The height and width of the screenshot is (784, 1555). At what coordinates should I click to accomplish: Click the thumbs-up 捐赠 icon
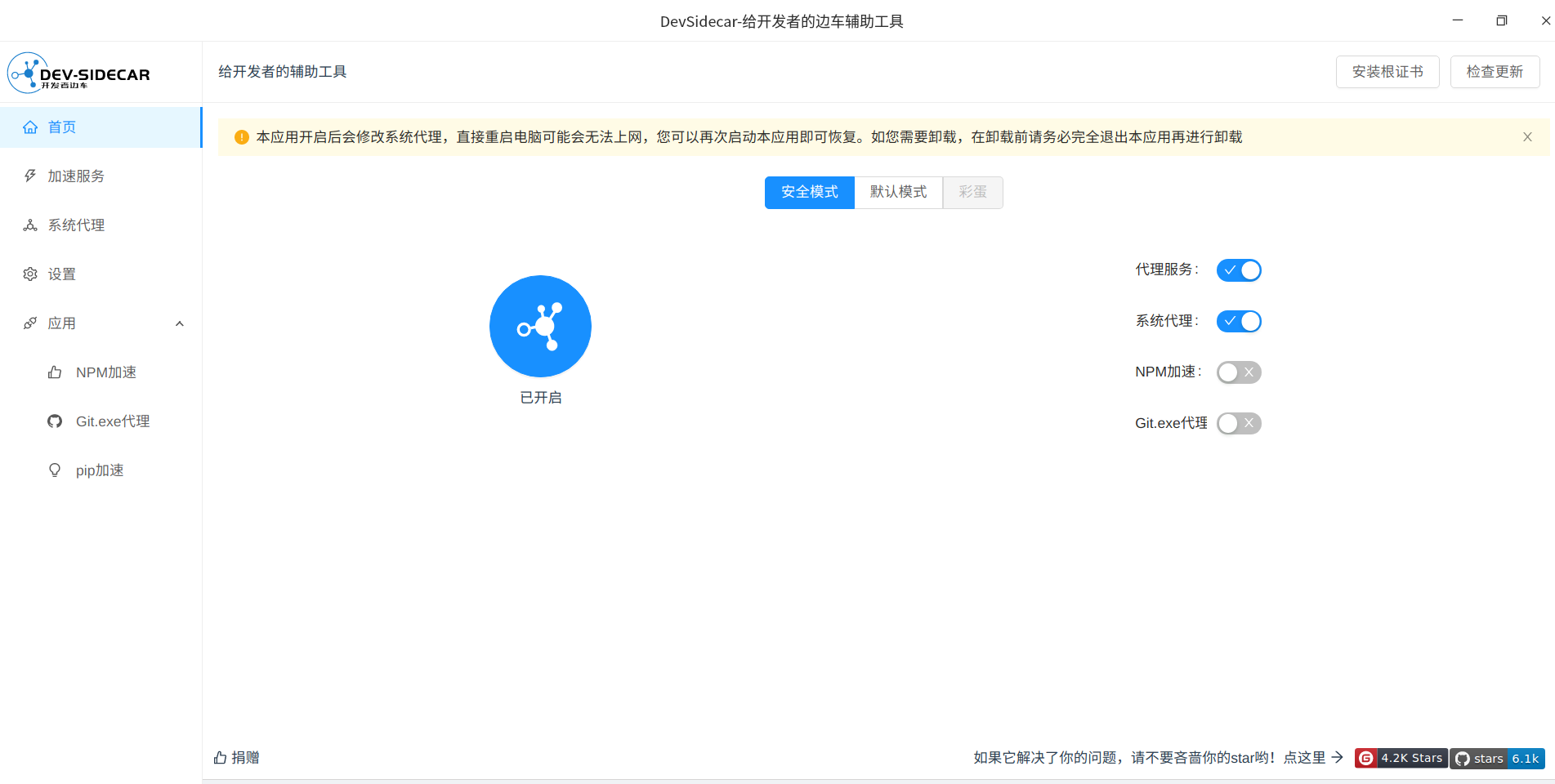(x=220, y=758)
